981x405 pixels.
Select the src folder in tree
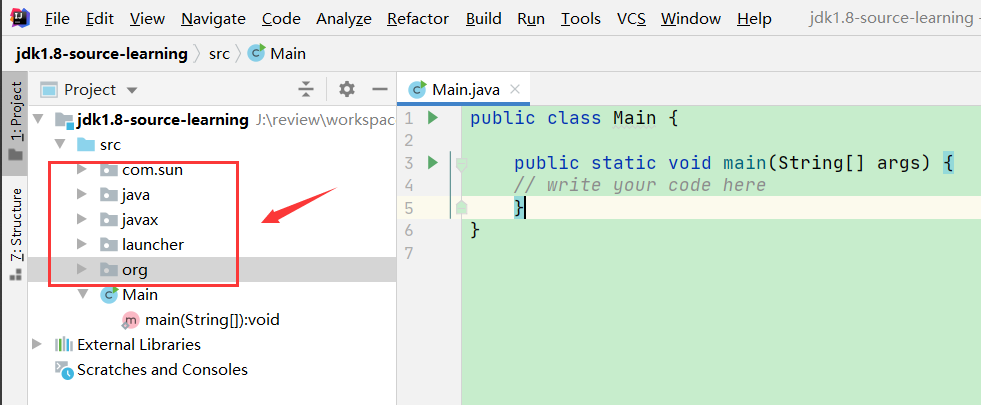(110, 145)
